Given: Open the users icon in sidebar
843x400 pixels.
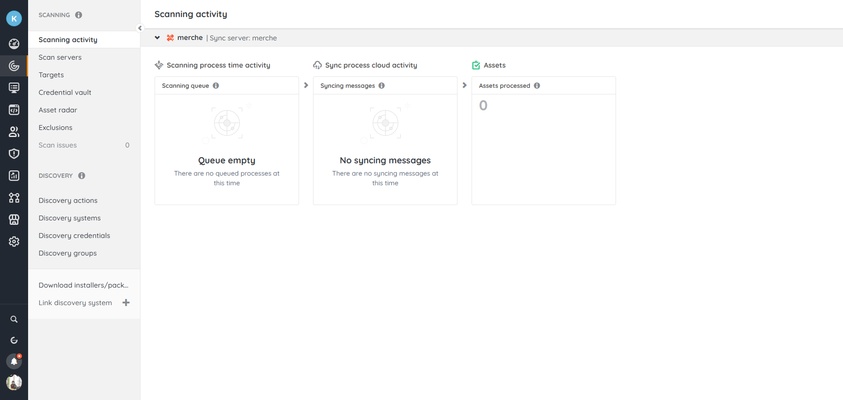Looking at the screenshot, I should click(14, 132).
